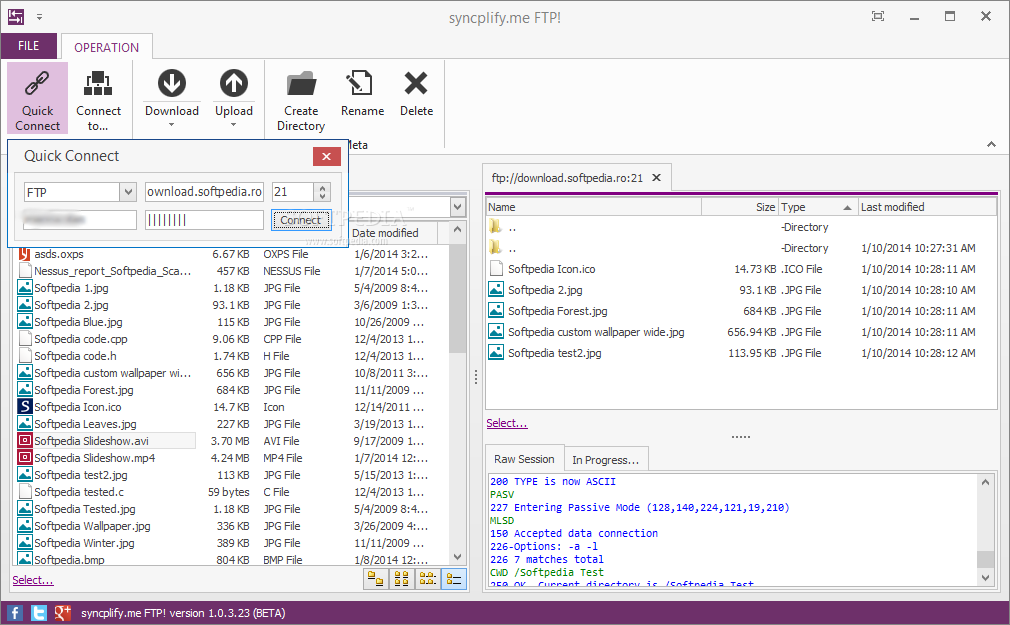Select Softpedia Winter.jpg in local list
Viewport: 1010px width, 625px height.
pyautogui.click(x=84, y=543)
